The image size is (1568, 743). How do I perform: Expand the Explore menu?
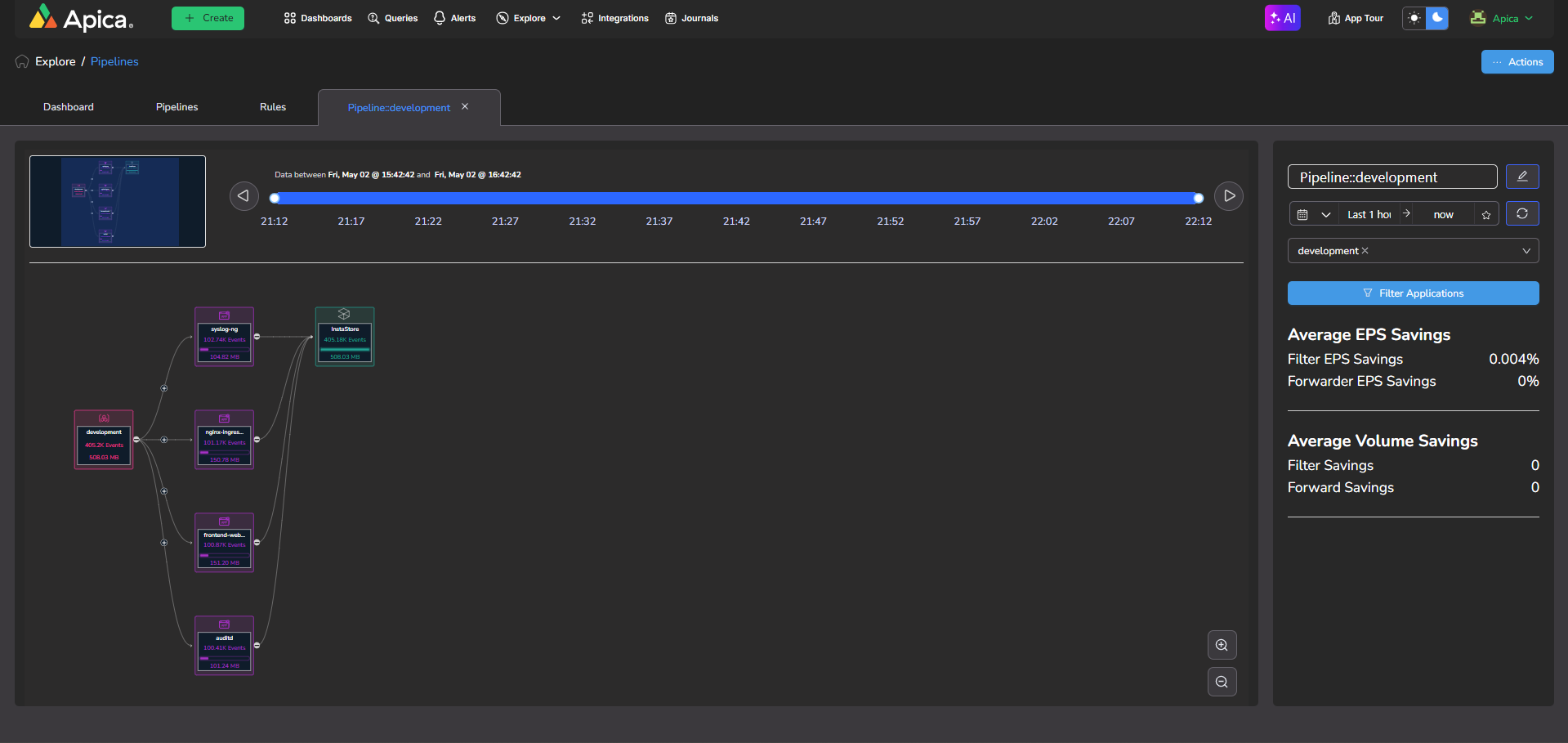pyautogui.click(x=529, y=18)
